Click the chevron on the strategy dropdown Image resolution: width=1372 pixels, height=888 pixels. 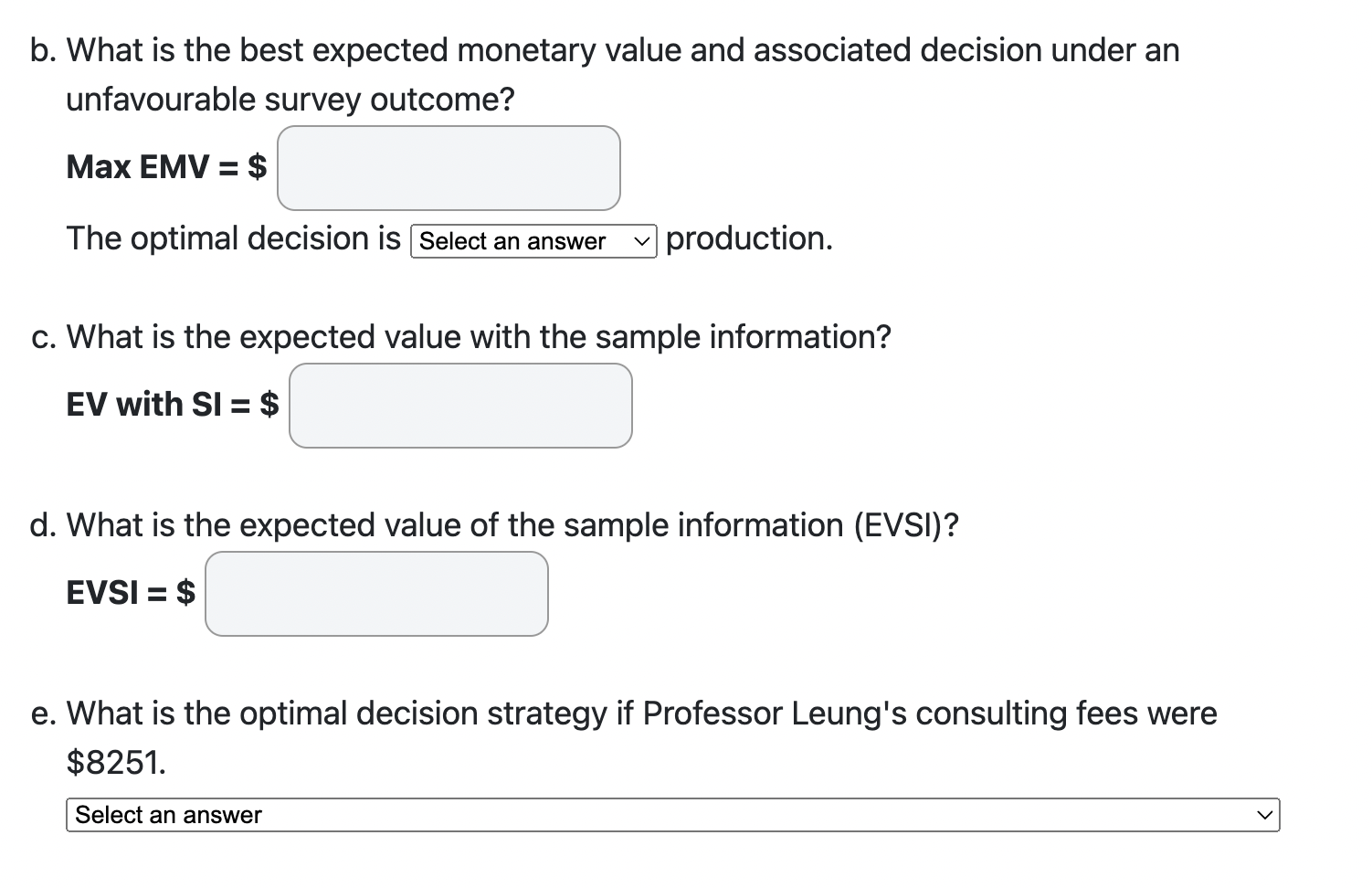point(1263,815)
